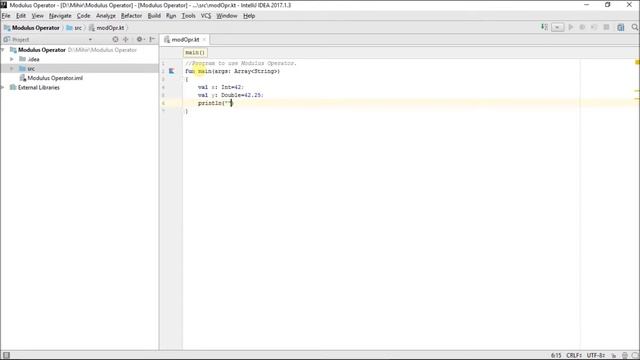Click Kotlin run gutter icon beside main
Screen dimensions: 640x360
[171, 71]
